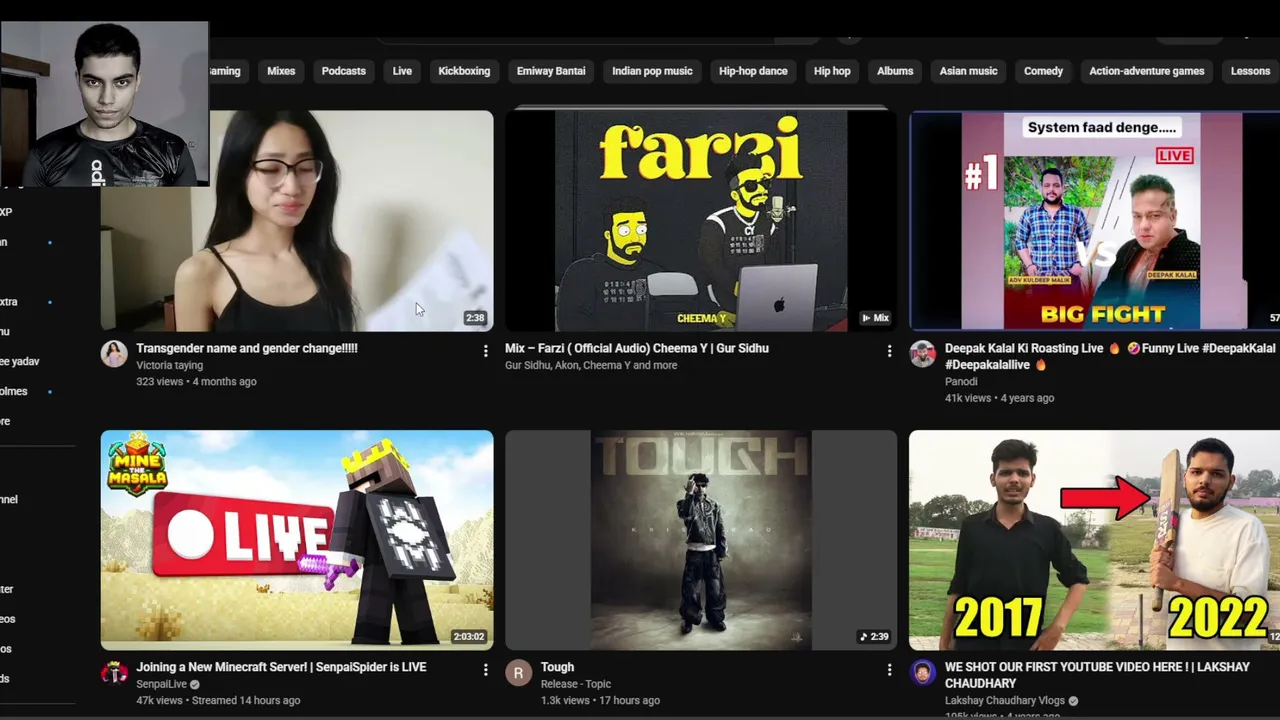Visit the Panodi channel name
1280x720 pixels.
point(961,381)
